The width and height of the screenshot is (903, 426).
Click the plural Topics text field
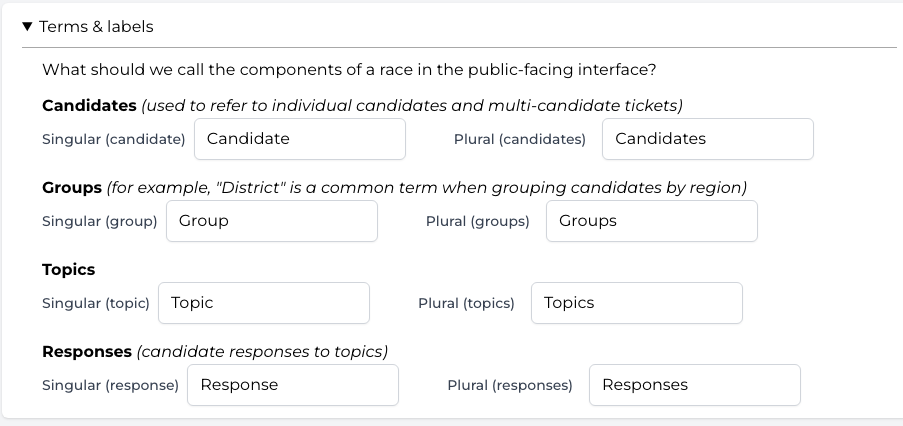[x=636, y=303]
